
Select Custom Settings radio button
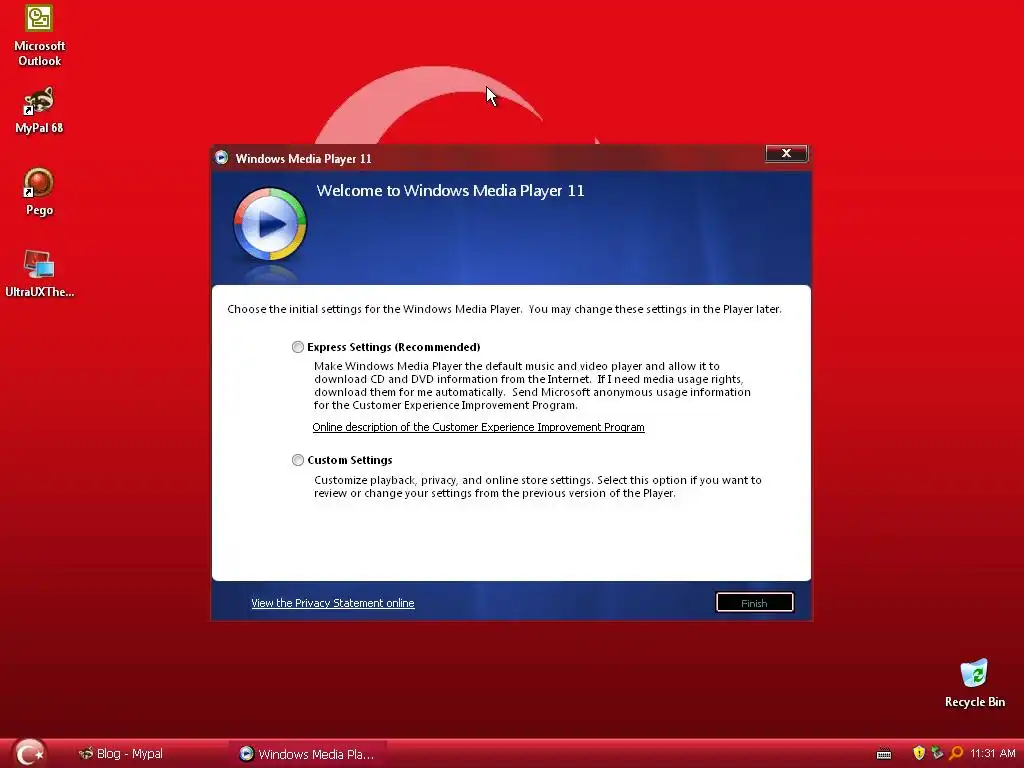pyautogui.click(x=298, y=460)
